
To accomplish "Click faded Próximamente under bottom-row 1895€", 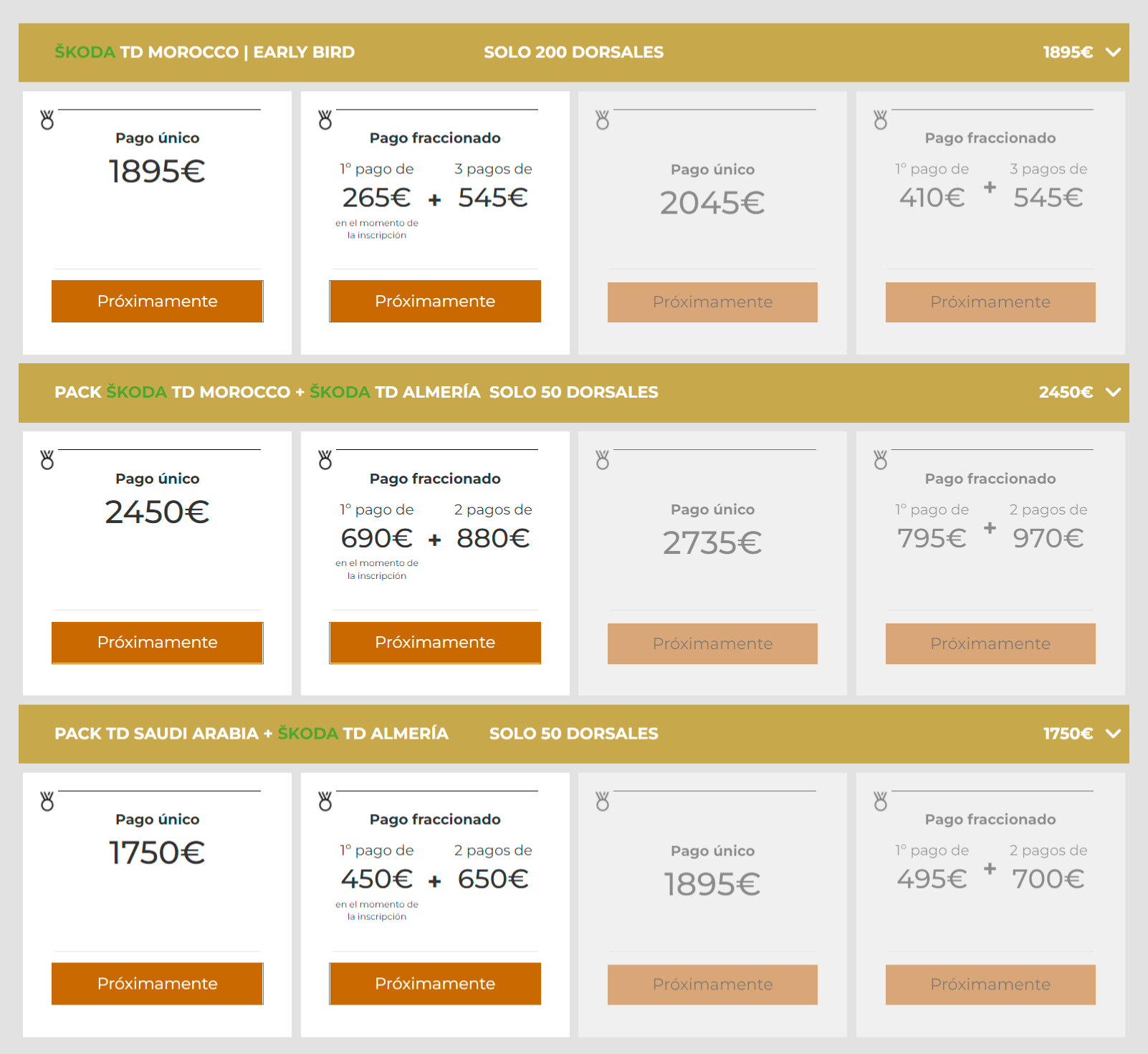I will [712, 984].
